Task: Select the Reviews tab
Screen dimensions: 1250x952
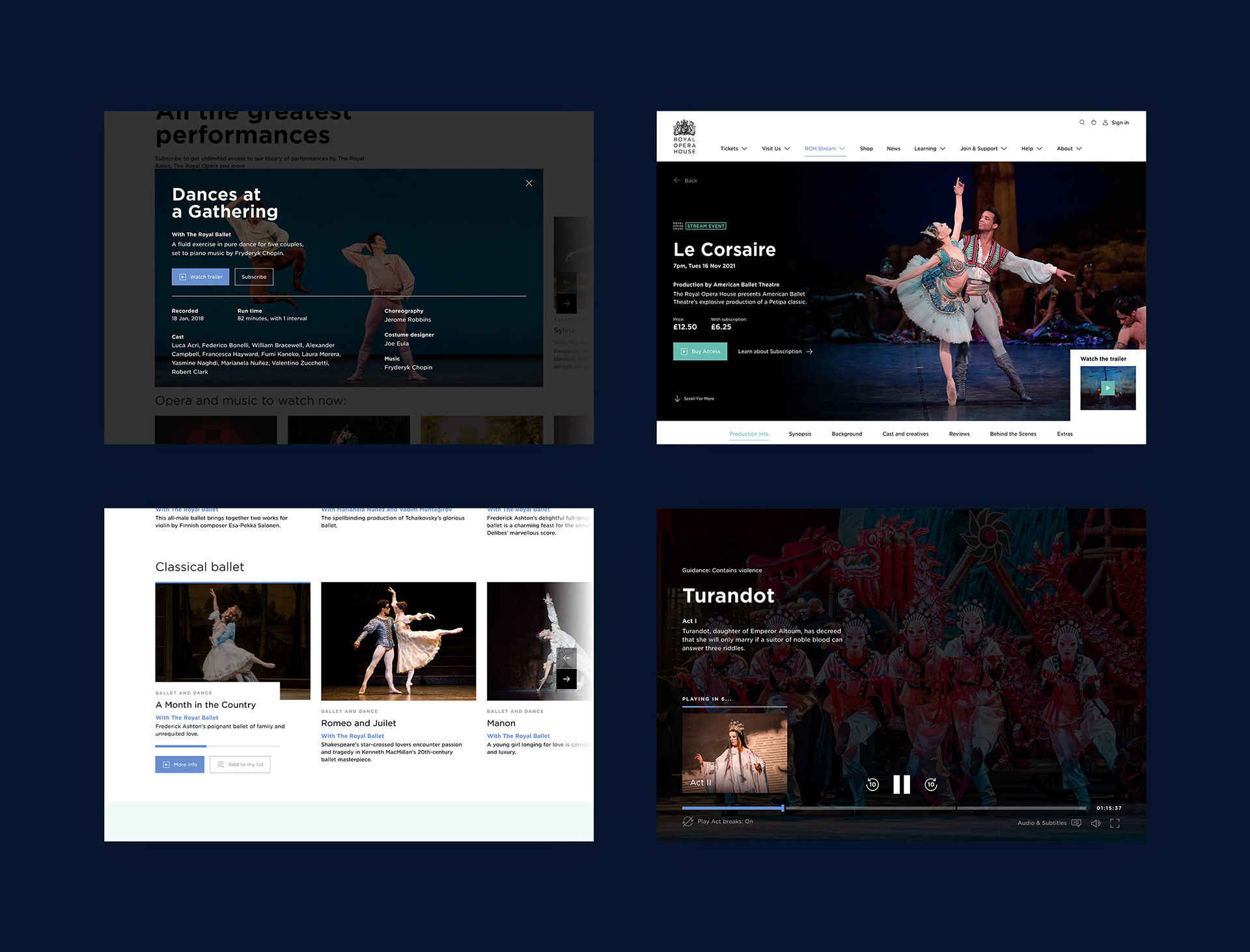Action: pos(959,434)
